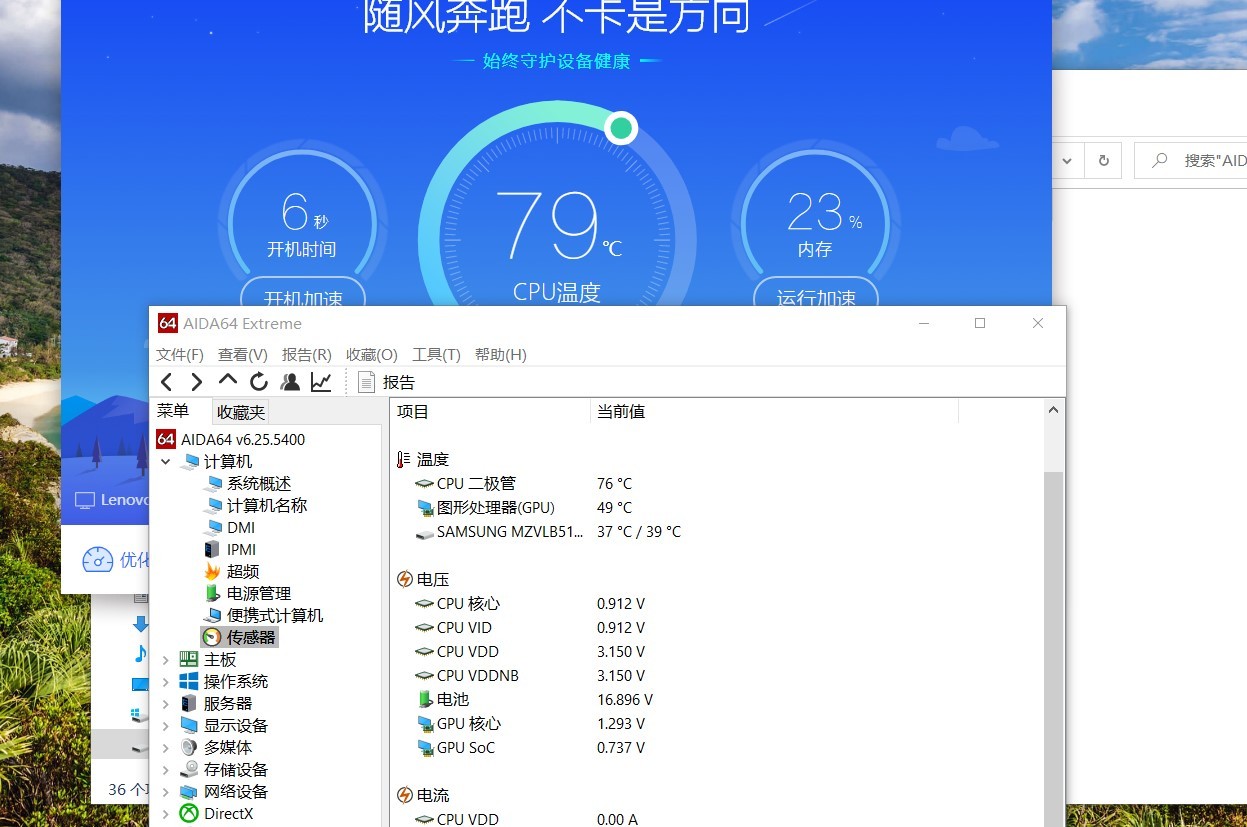Go back with AIDA64 toolbar arrow

click(167, 381)
